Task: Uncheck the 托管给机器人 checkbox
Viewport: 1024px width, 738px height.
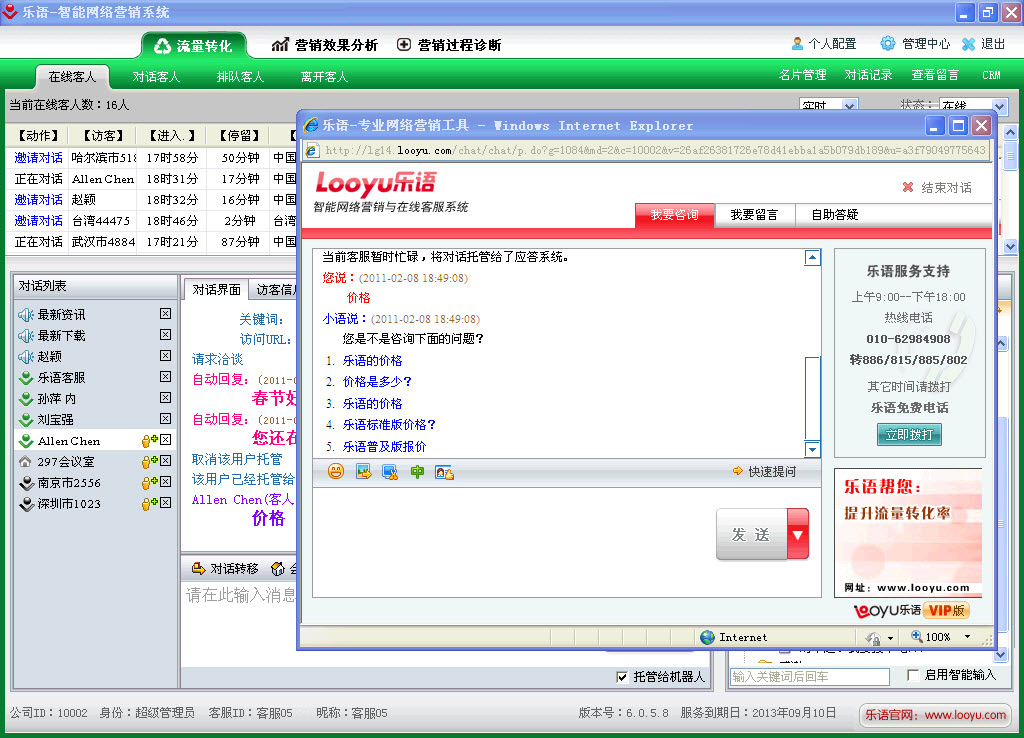Action: coord(622,677)
